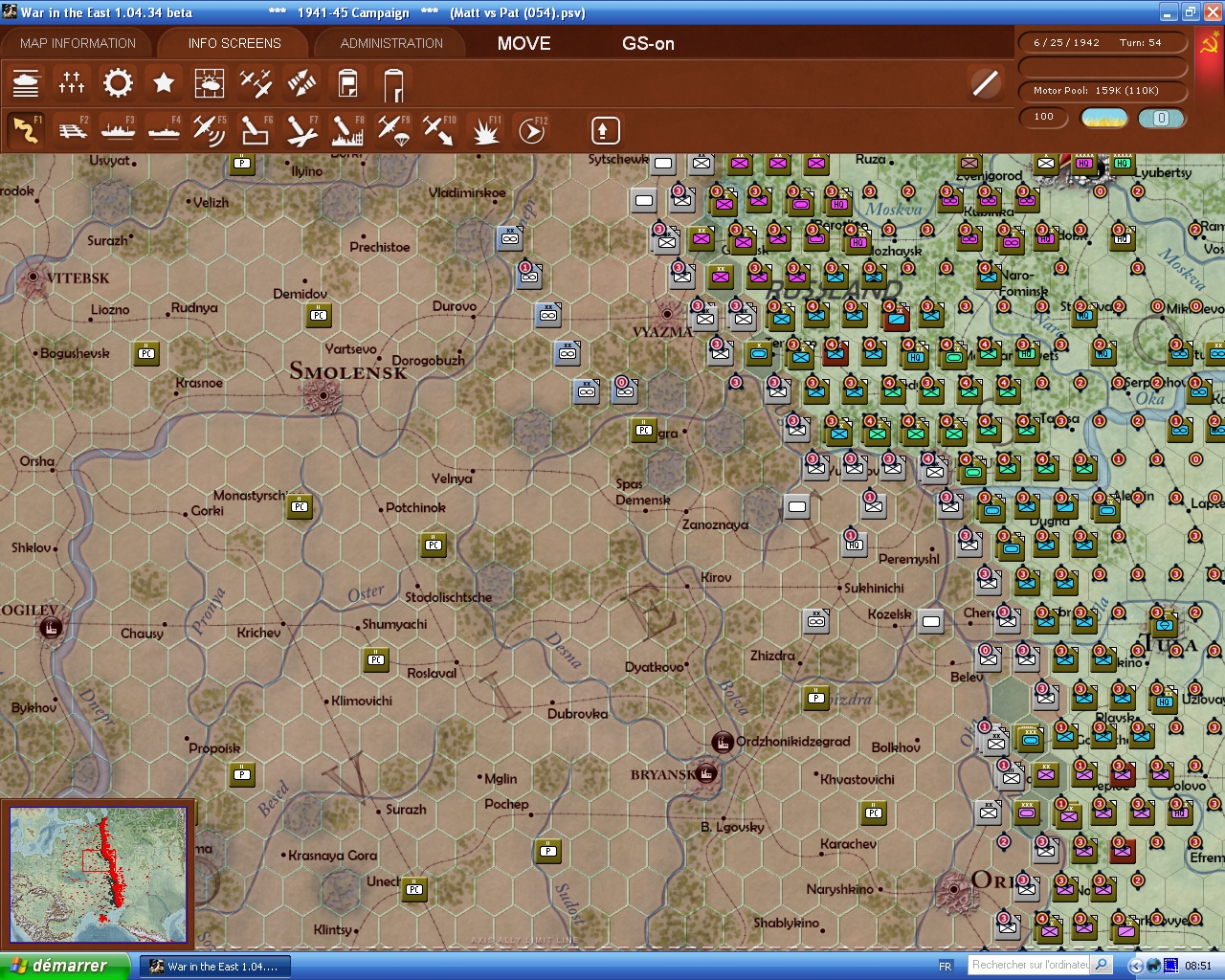
Task: Select F1 move mode
Action: [26, 130]
